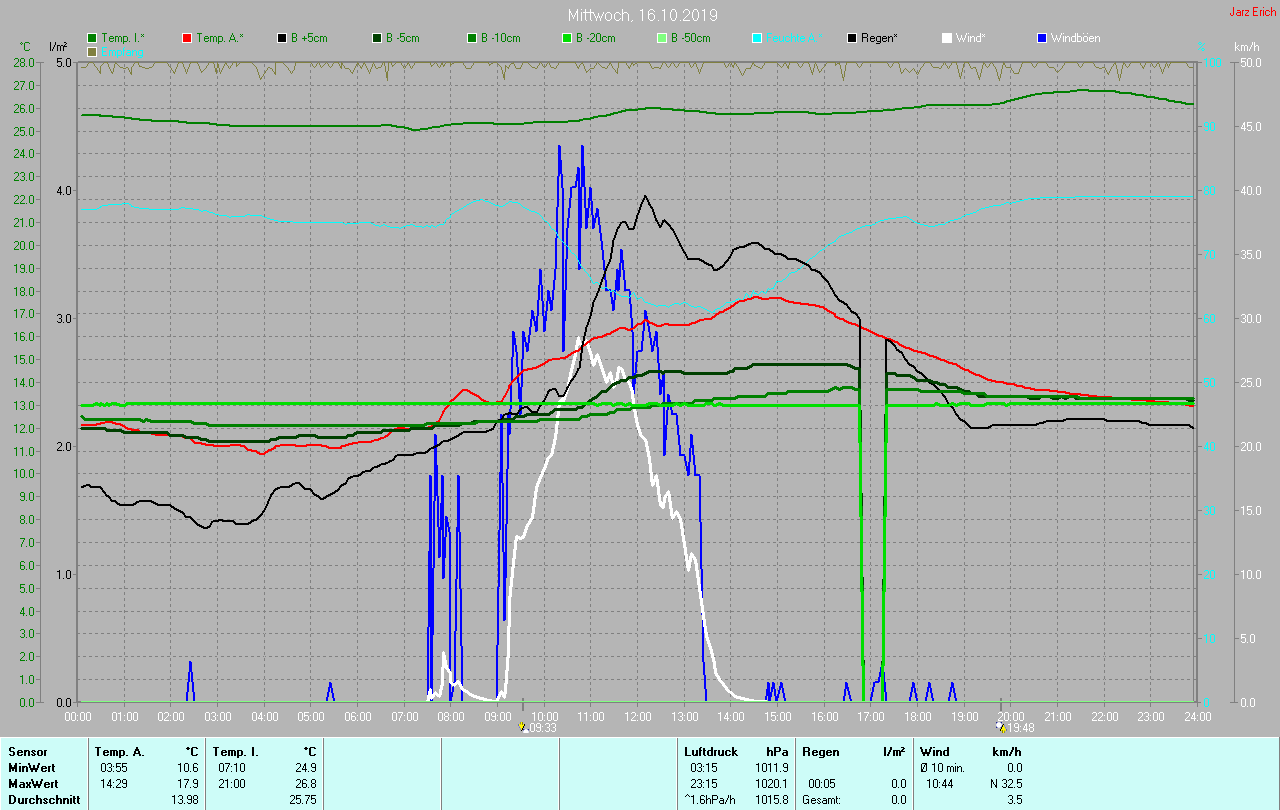Click the dark green Temp. I. legend swatch
Viewport: 1280px width, 810px height.
point(93,38)
